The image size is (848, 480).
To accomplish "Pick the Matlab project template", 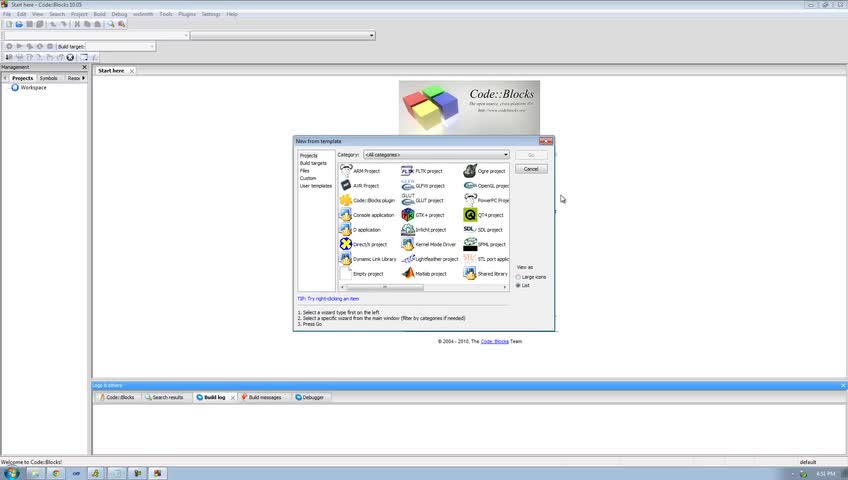I will 424,274.
